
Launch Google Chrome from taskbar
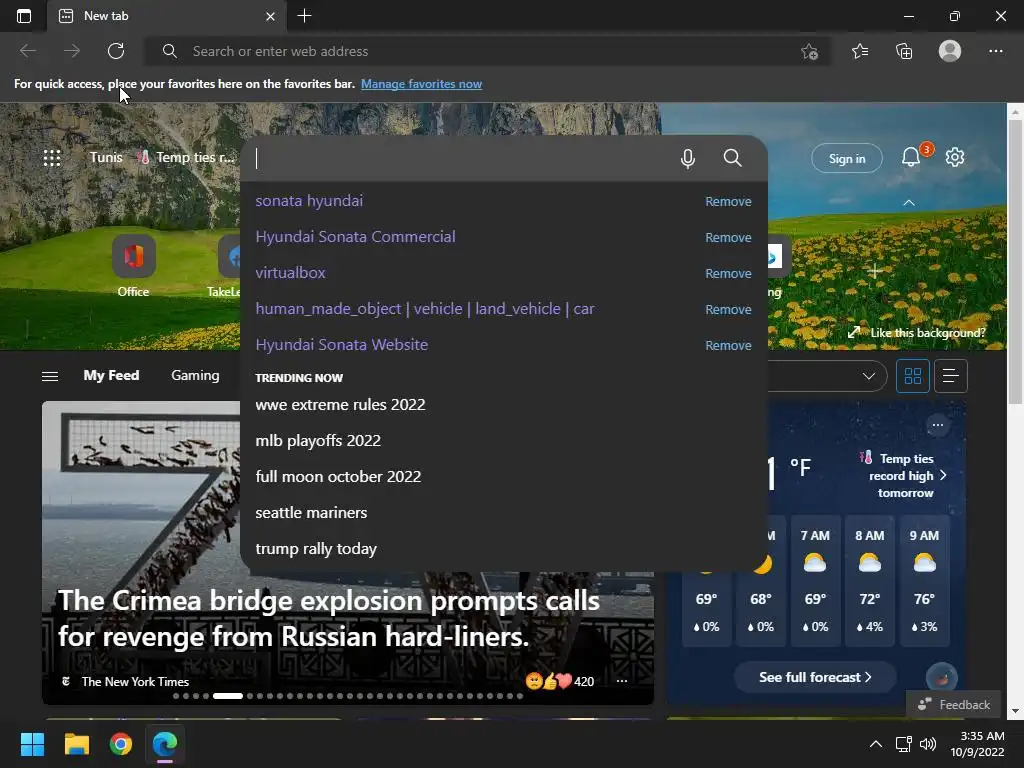point(121,744)
